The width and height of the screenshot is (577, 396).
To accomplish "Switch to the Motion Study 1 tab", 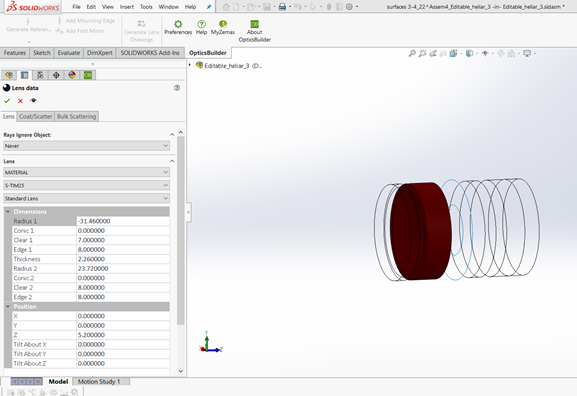I will tap(99, 382).
